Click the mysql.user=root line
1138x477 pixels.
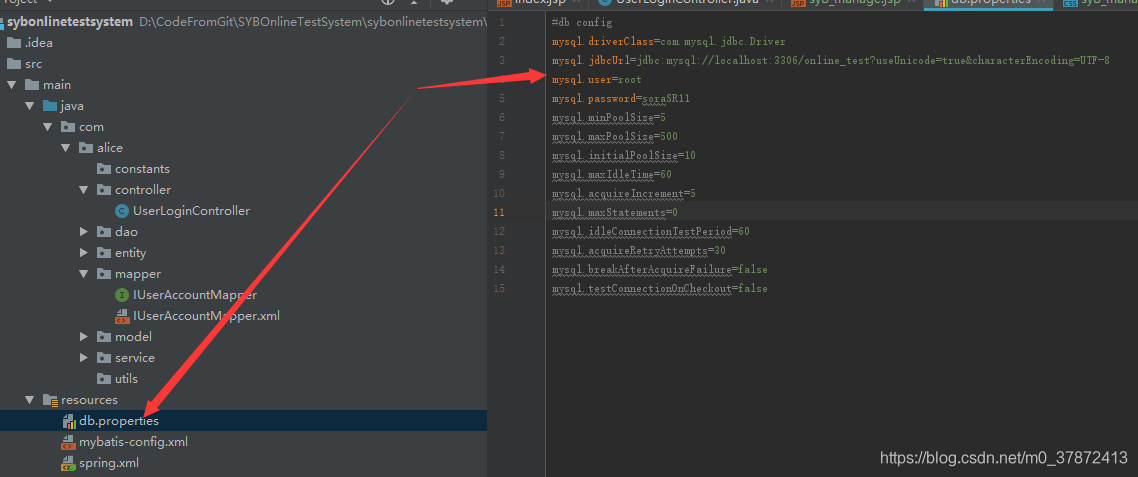597,80
